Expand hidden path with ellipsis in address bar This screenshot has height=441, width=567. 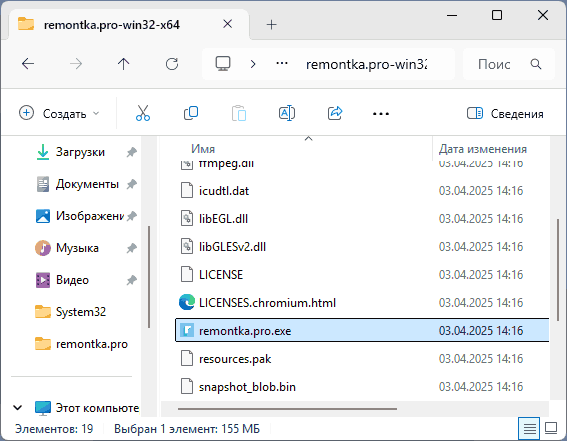point(282,64)
